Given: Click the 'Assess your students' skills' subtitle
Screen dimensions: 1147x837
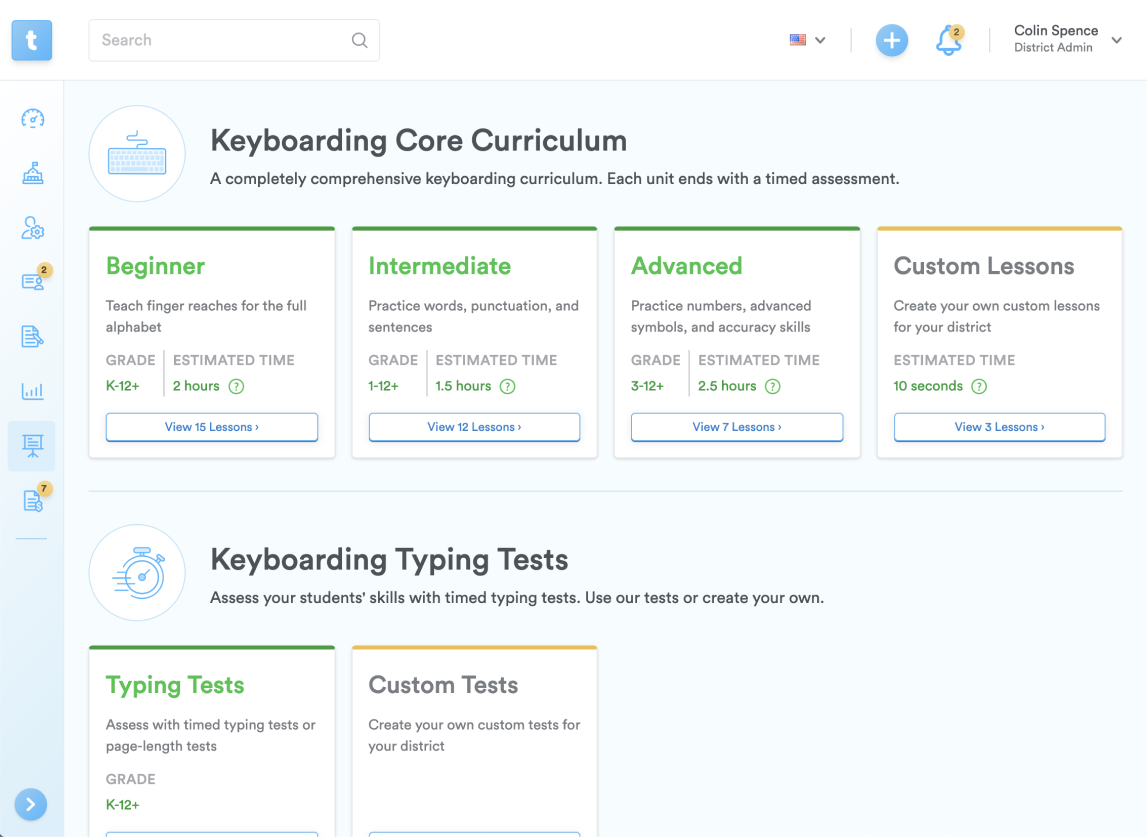Looking at the screenshot, I should pyautogui.click(x=517, y=598).
